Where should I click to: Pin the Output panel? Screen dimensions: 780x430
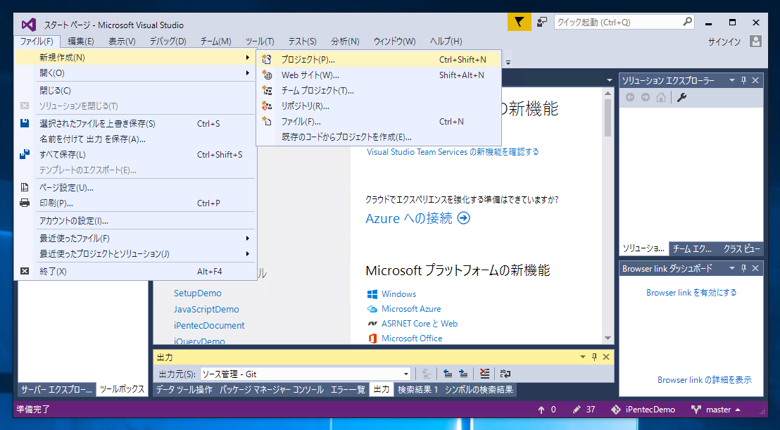(x=594, y=357)
